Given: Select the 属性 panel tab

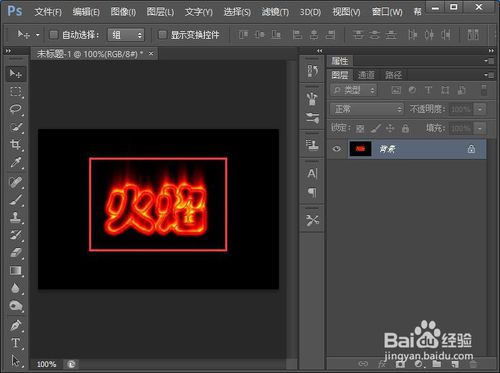Looking at the screenshot, I should pos(340,61).
